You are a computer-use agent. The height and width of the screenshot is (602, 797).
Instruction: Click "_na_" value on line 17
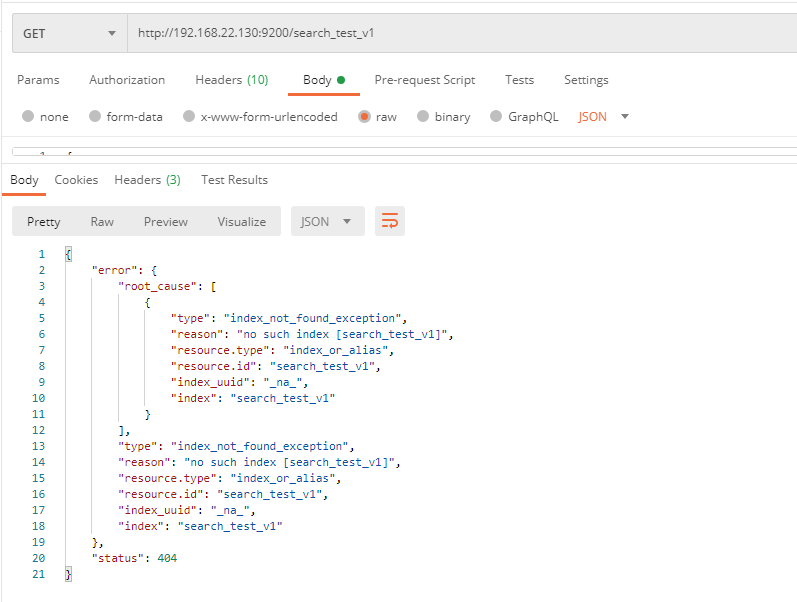point(230,510)
